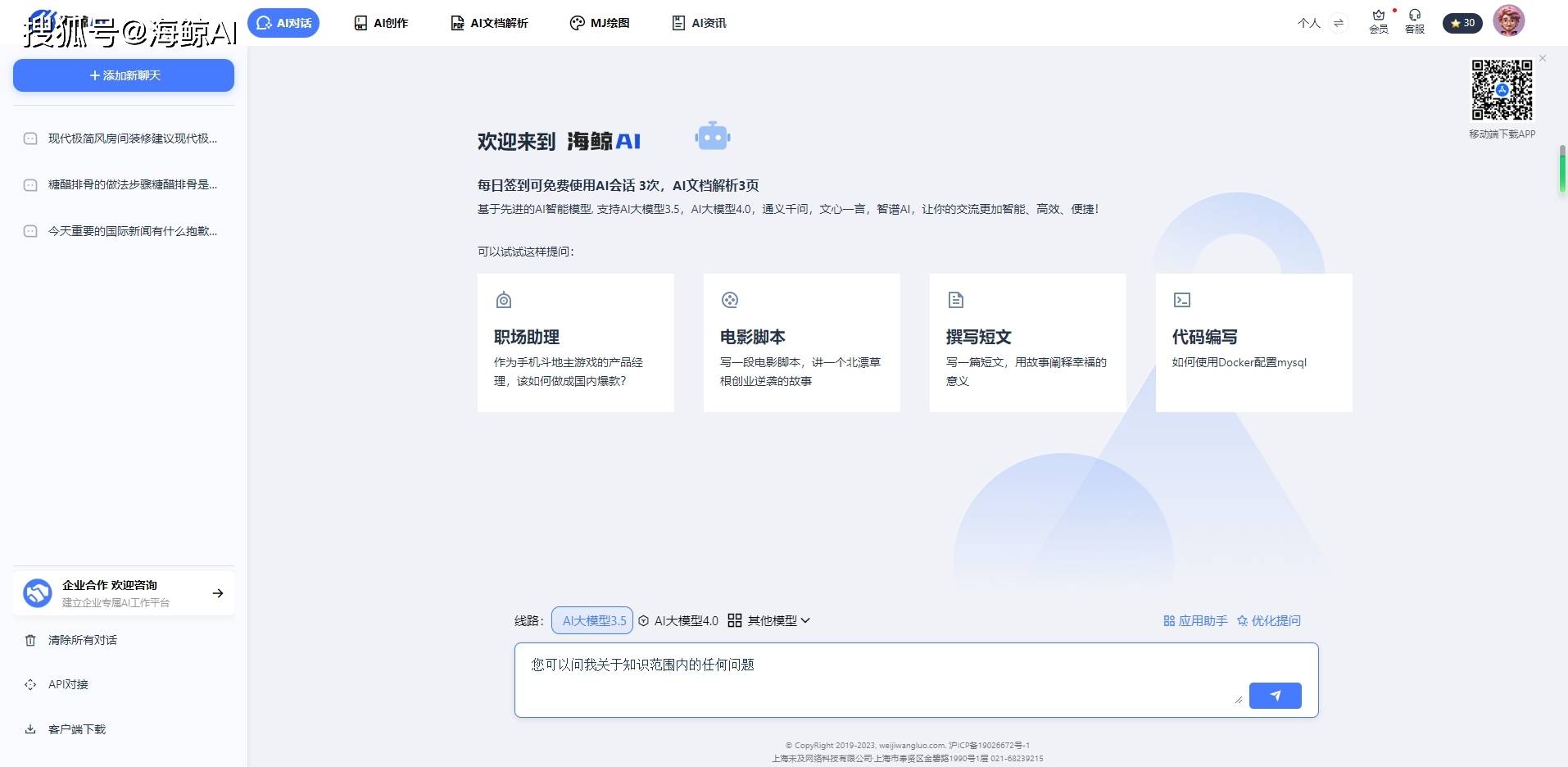Screen dimensions: 1568x767
Task: Click the API对接 icon
Action: tap(30, 684)
